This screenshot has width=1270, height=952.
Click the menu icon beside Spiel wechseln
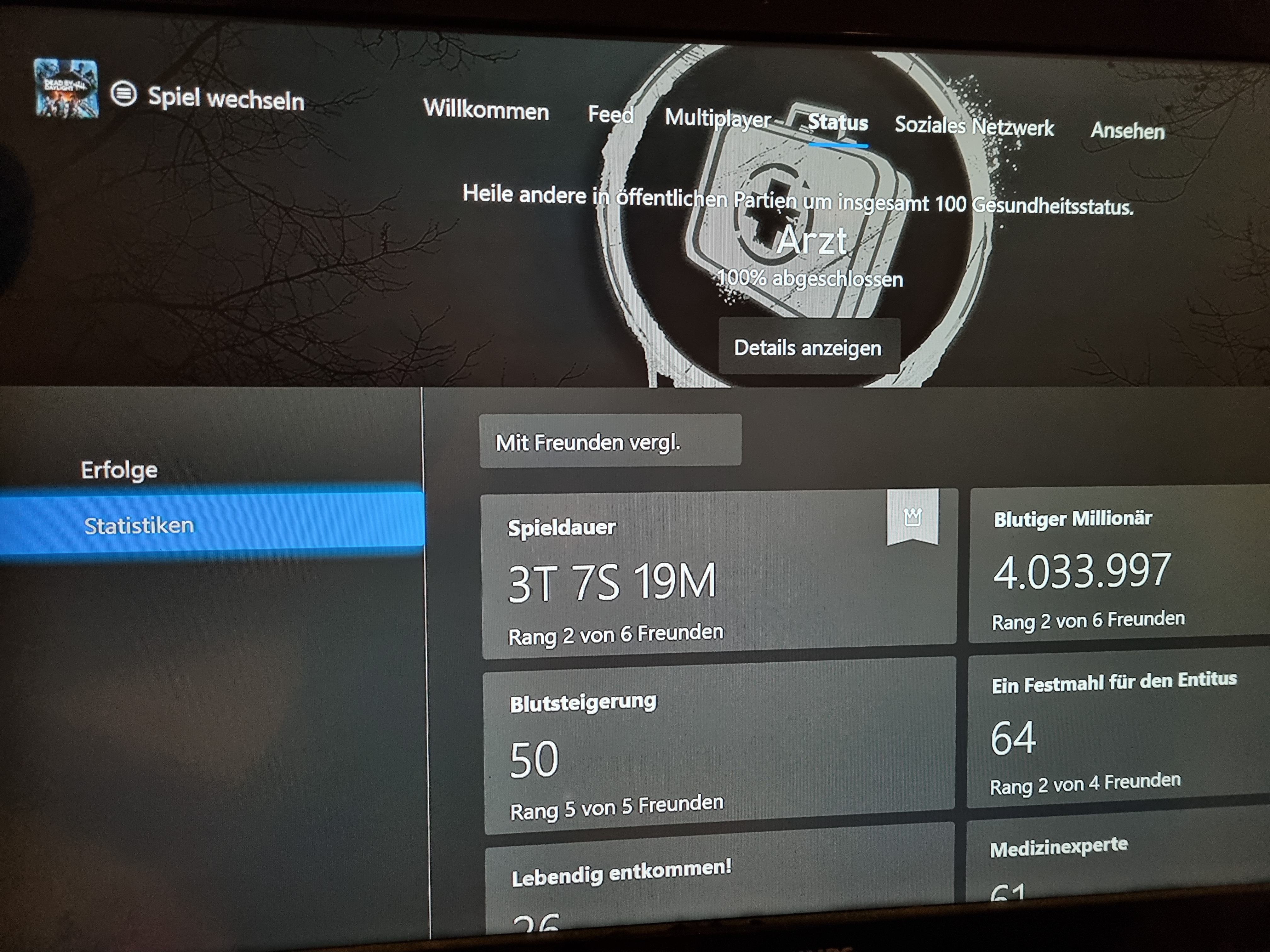point(123,93)
